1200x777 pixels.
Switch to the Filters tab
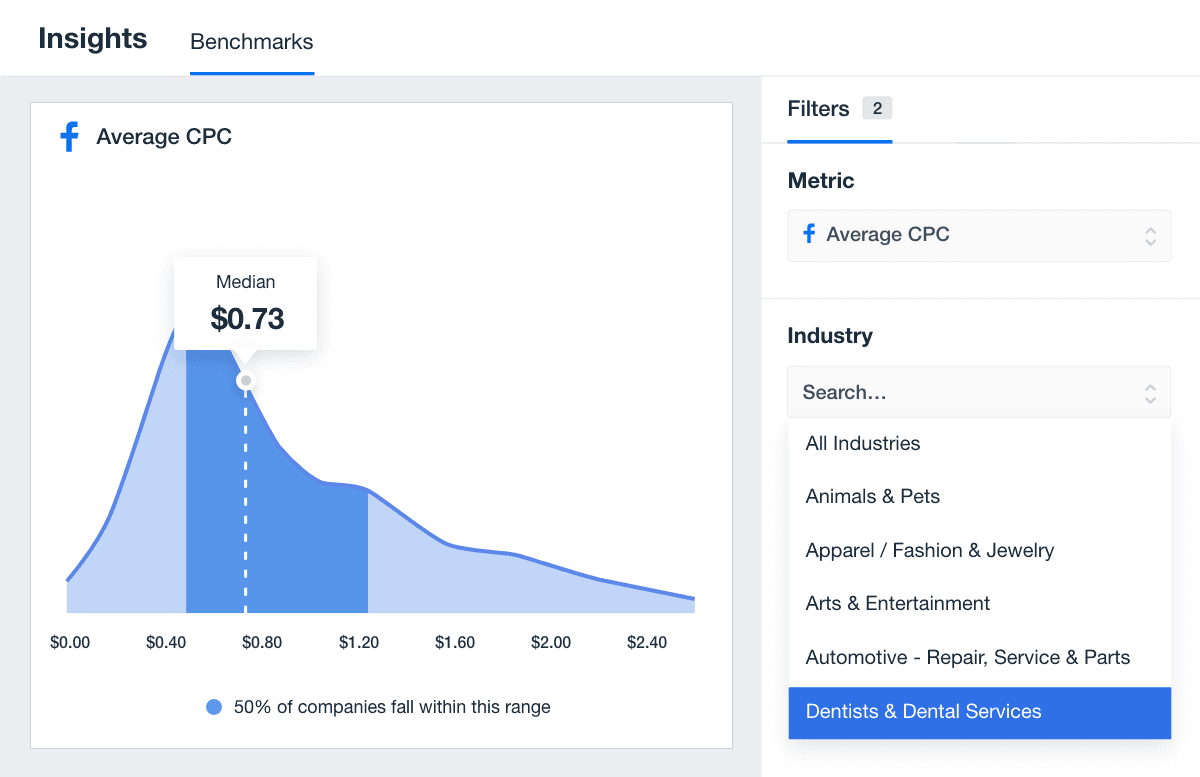point(818,109)
